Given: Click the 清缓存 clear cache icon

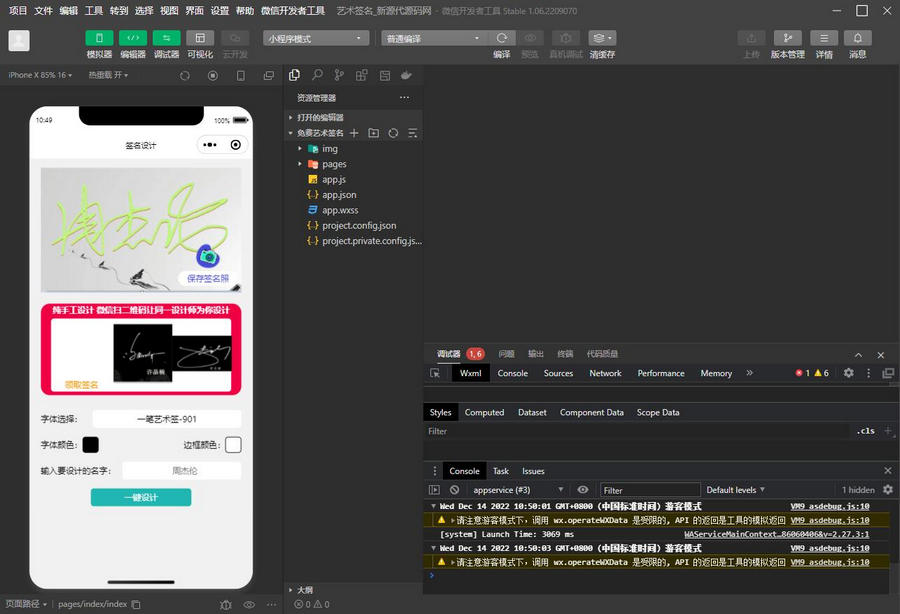Looking at the screenshot, I should tap(602, 38).
